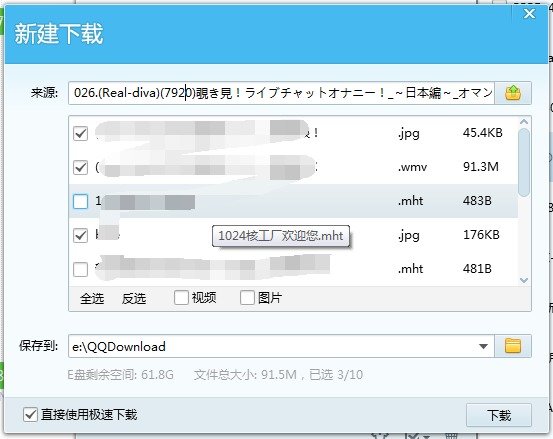Enable the 图片 filter checkbox
Viewport: 553px width, 439px height.
(x=247, y=298)
